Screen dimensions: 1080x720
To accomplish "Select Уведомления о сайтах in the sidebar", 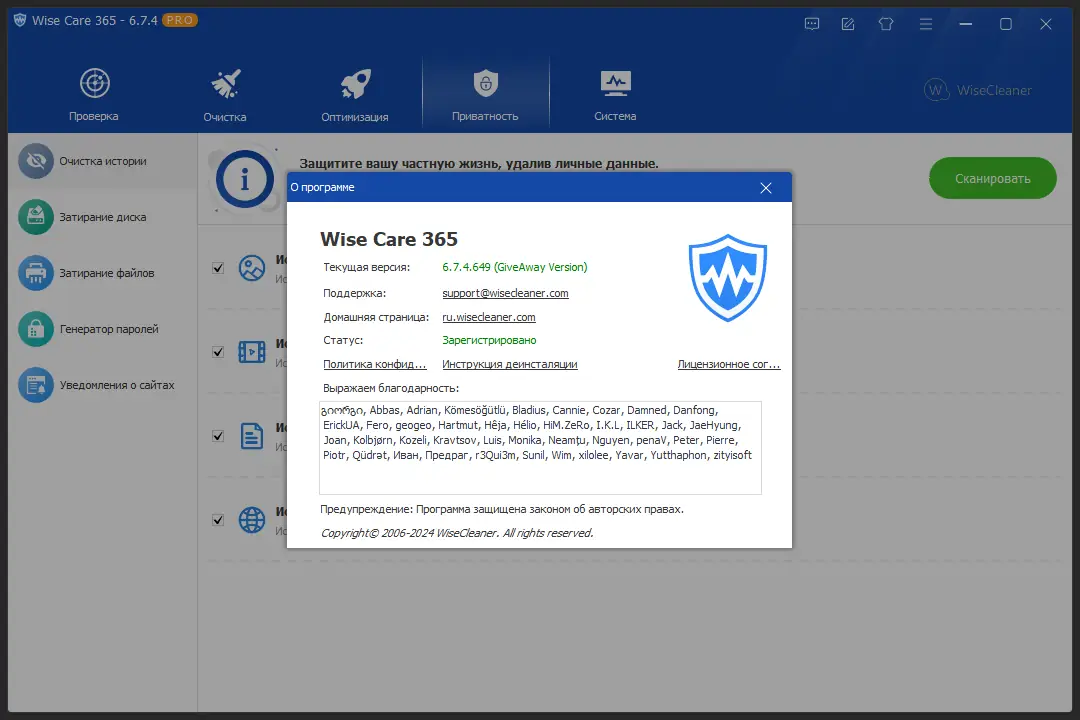I will pos(103,385).
